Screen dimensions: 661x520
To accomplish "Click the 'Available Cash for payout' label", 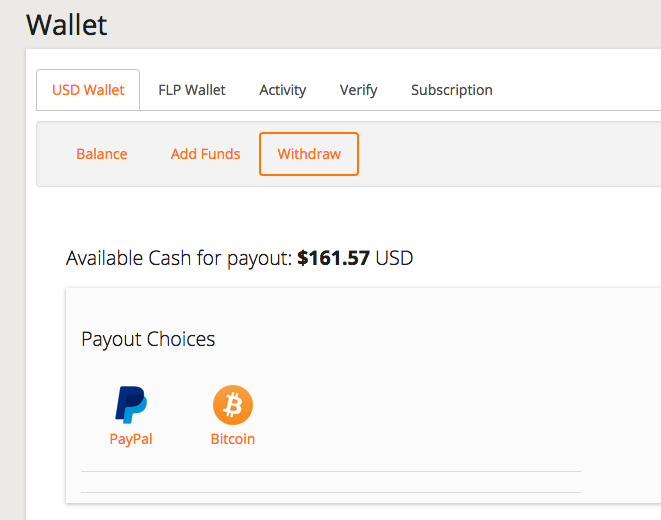I will pyautogui.click(x=179, y=259).
